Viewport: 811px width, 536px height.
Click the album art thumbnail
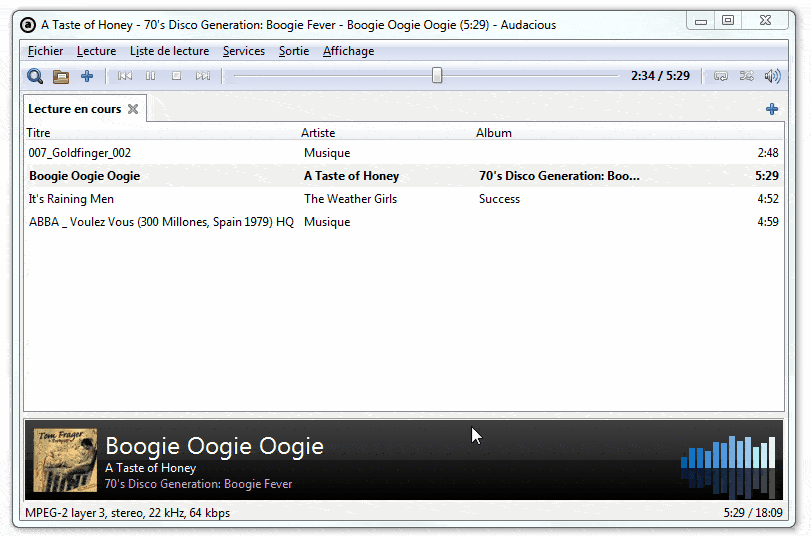66,460
